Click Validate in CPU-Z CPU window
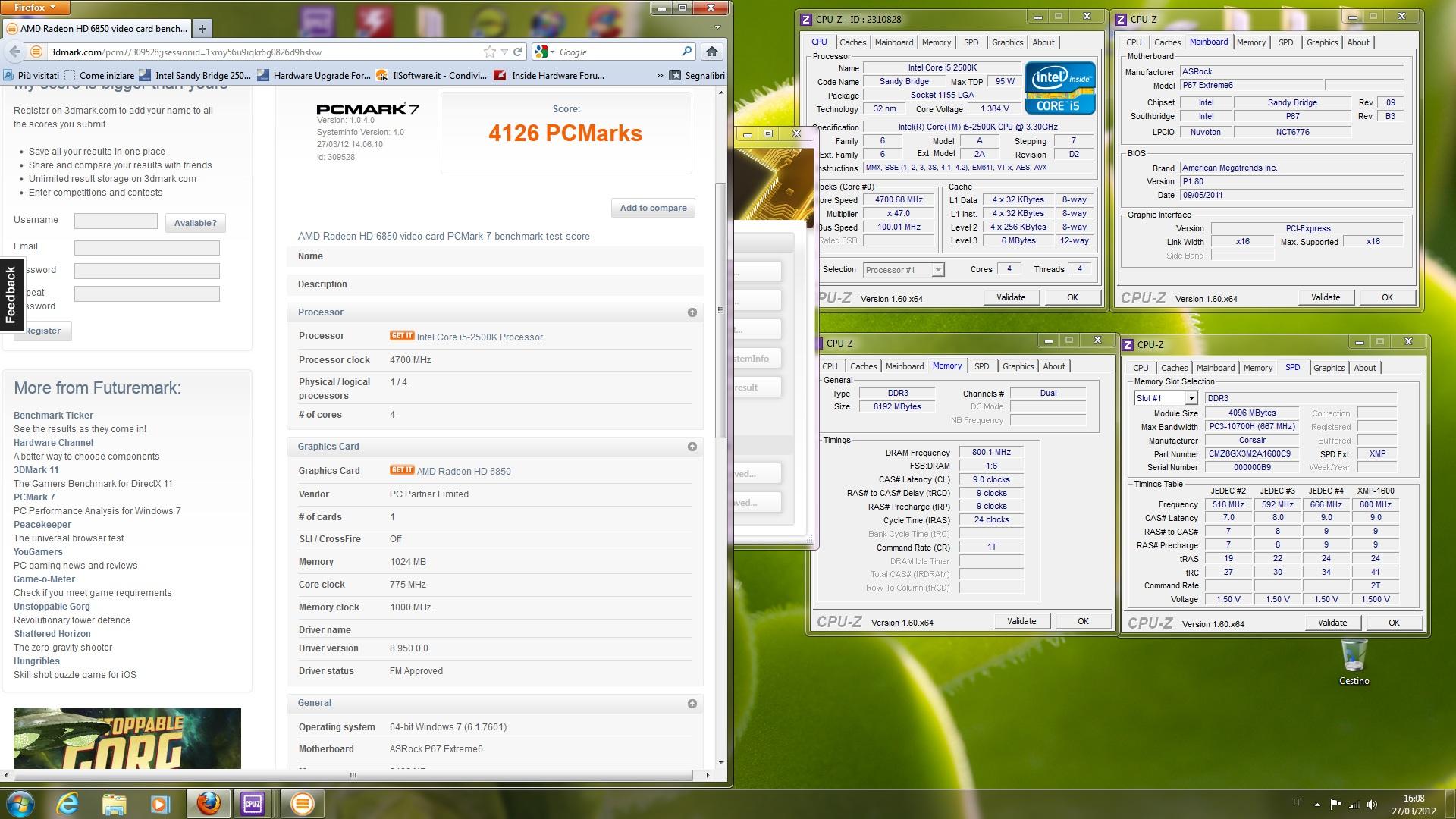The width and height of the screenshot is (1456, 819). [x=1010, y=297]
